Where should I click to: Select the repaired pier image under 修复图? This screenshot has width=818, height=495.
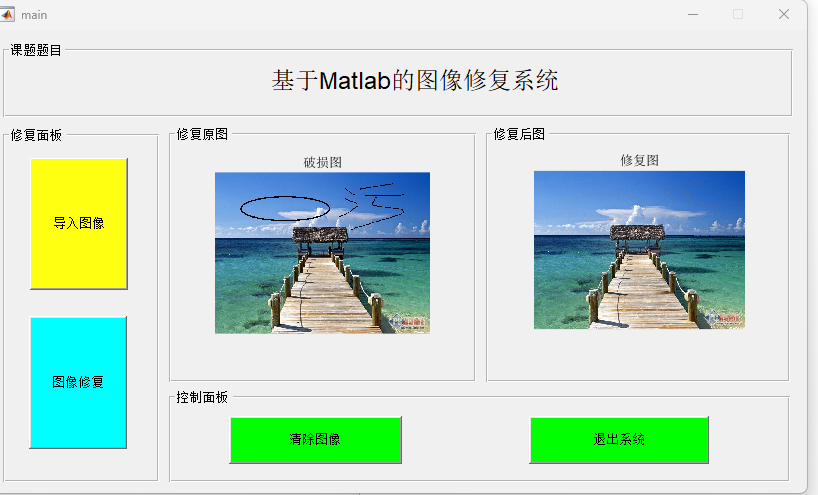(639, 250)
